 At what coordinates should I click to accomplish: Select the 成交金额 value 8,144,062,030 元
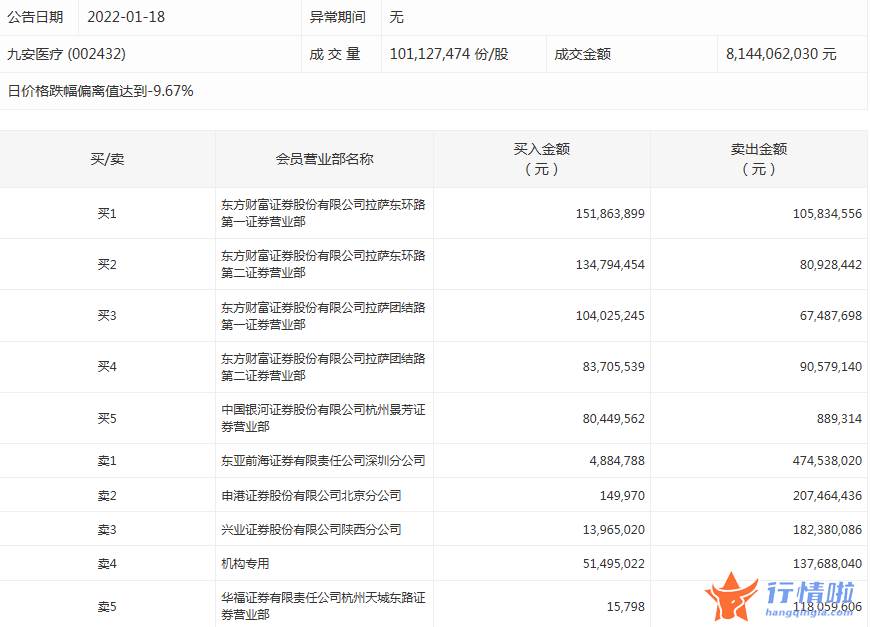[x=781, y=54]
